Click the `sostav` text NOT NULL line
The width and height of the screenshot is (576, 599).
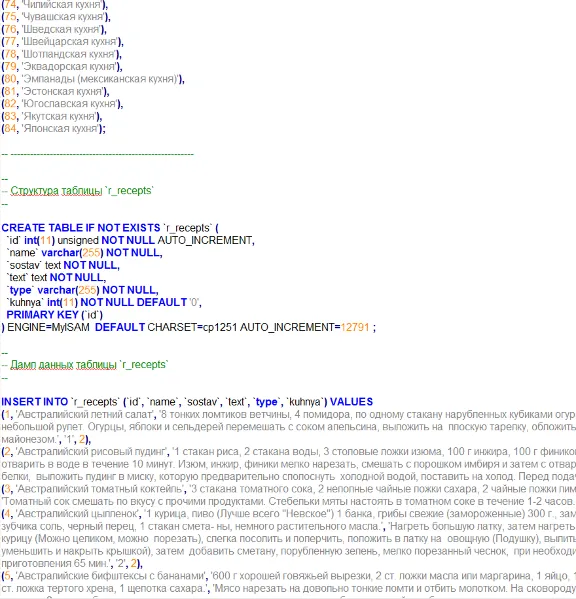[63, 265]
